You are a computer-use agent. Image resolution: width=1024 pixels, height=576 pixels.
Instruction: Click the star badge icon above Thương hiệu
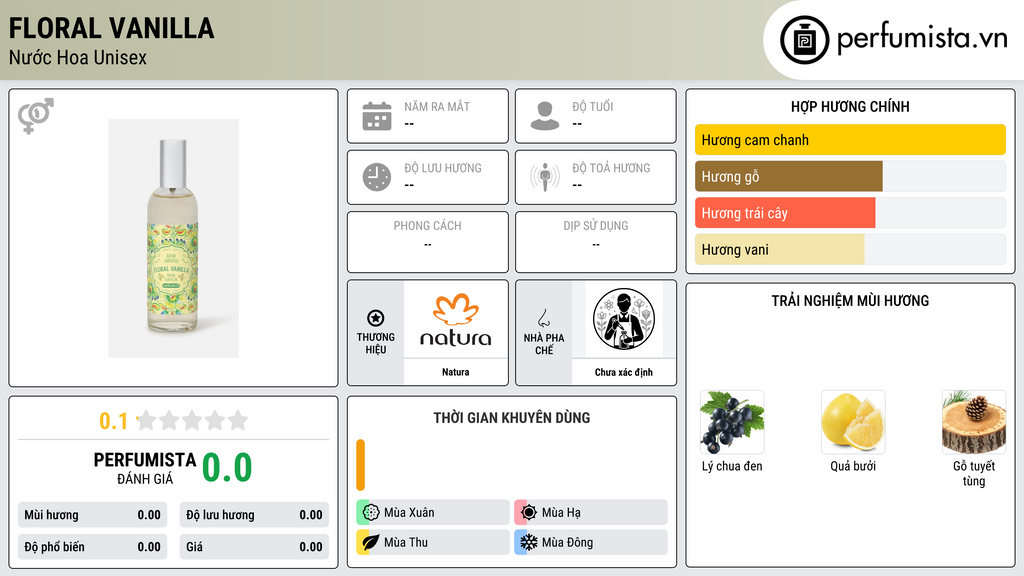[x=376, y=318]
